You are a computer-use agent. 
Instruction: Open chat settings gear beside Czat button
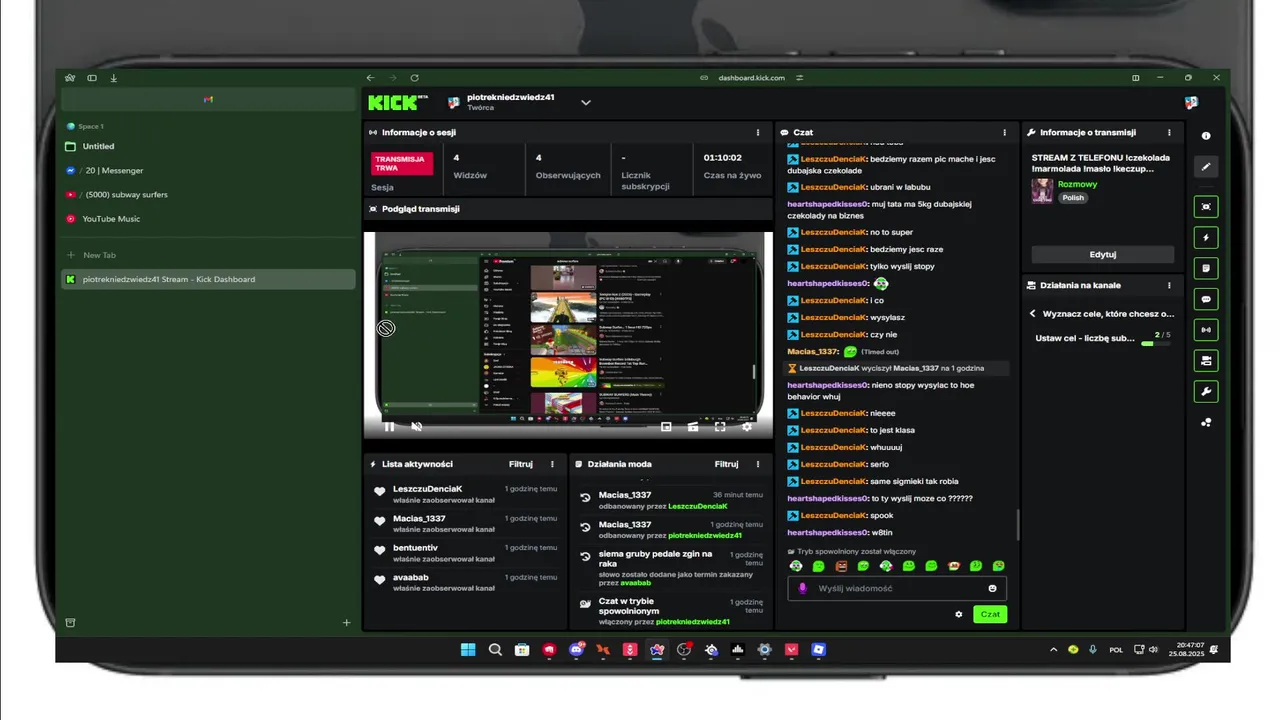click(959, 614)
